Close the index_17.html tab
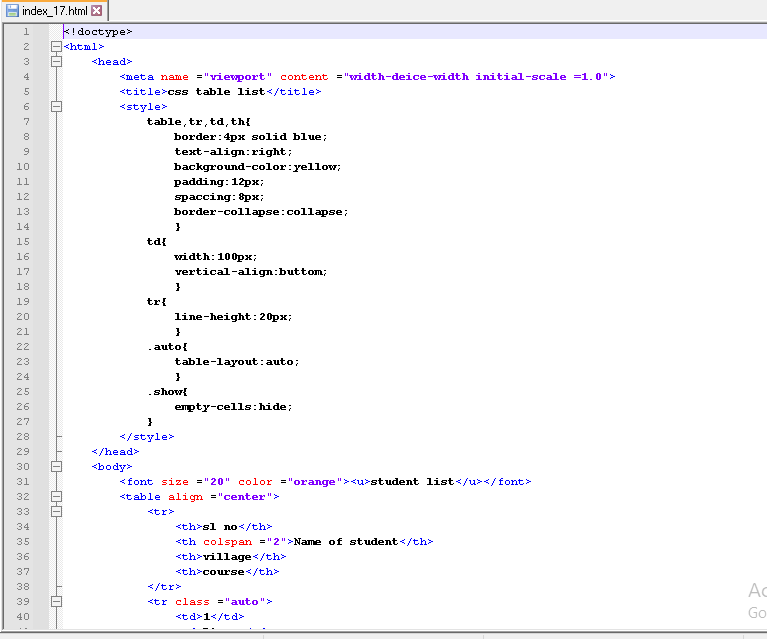 coord(97,11)
